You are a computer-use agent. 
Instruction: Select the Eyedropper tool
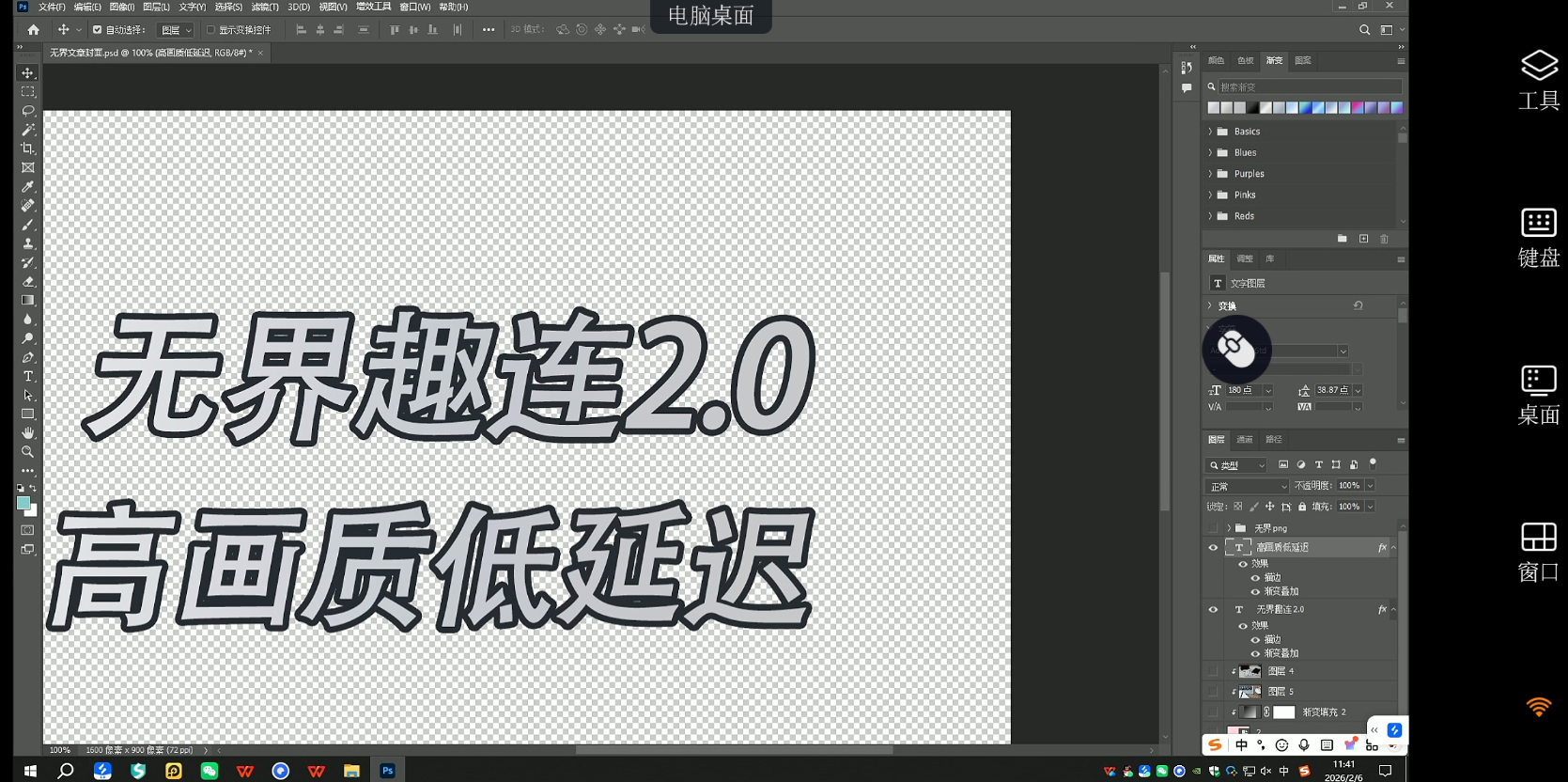point(28,186)
